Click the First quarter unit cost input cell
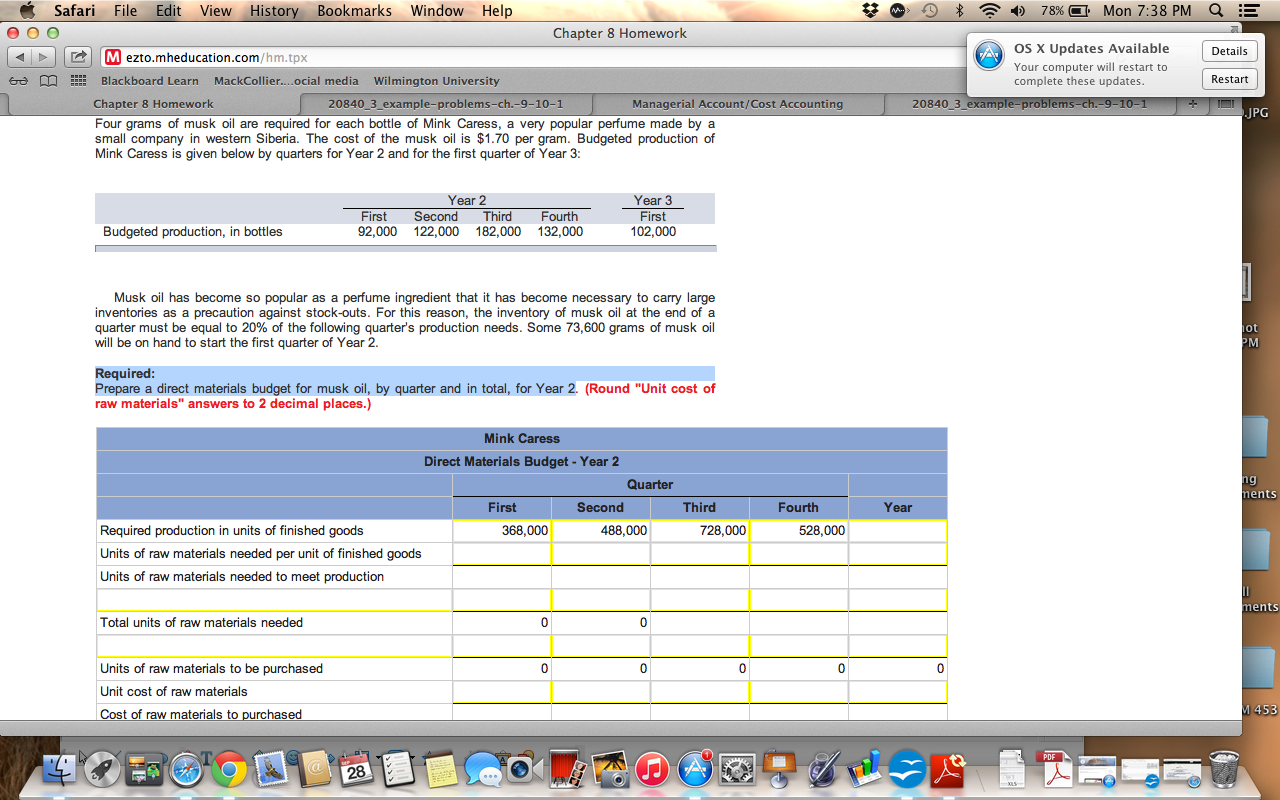 click(501, 691)
